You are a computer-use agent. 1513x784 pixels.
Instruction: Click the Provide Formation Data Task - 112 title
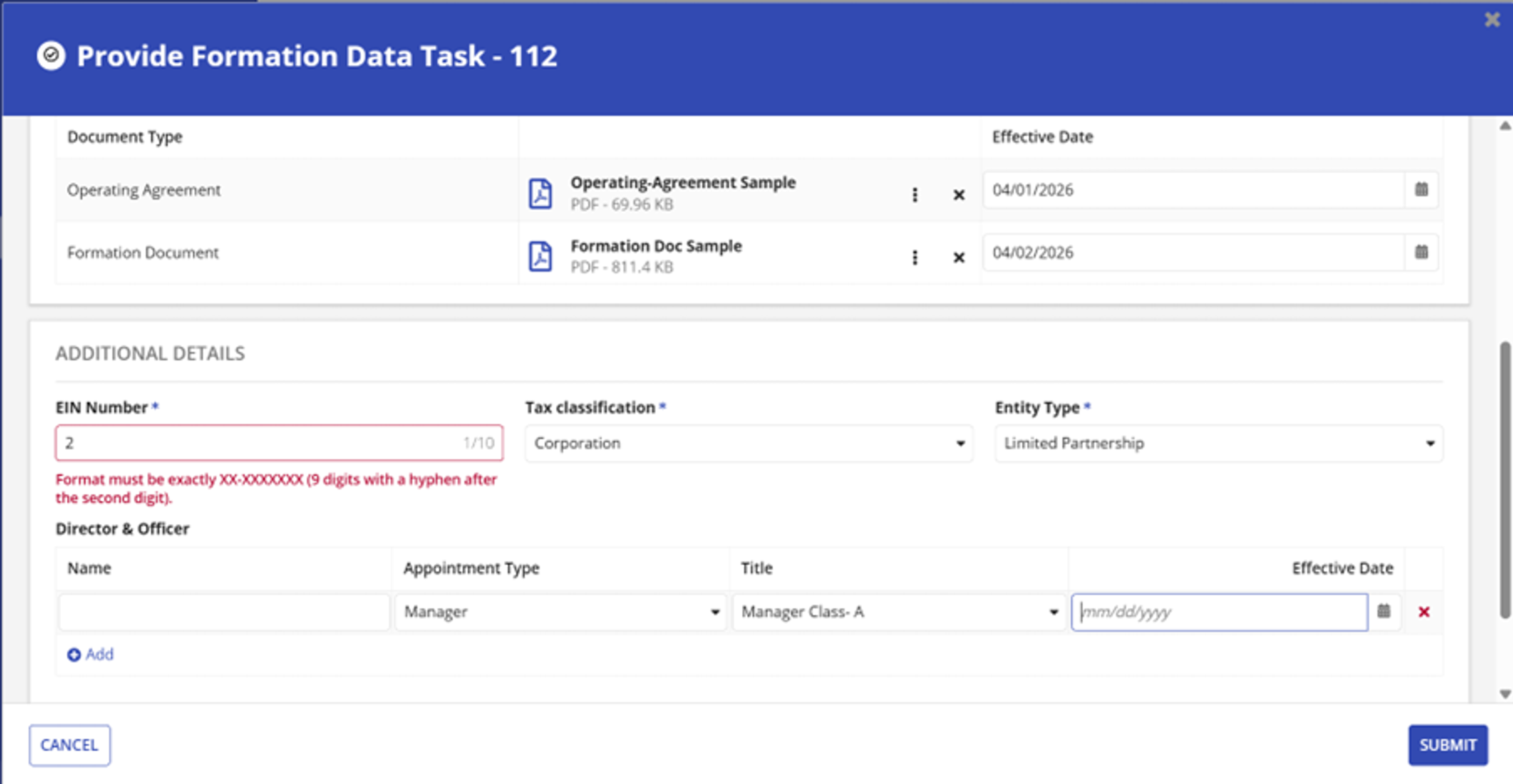click(x=317, y=56)
